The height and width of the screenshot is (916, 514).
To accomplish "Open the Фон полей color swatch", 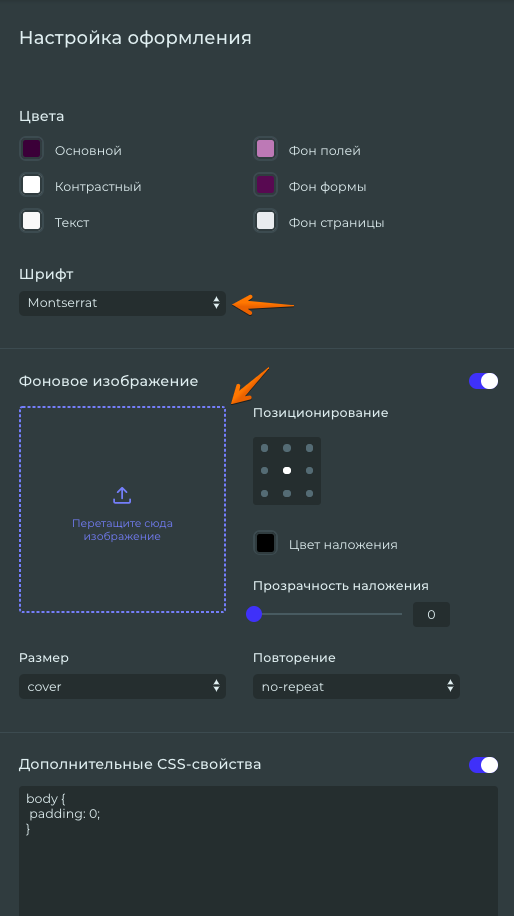I will tap(265, 148).
